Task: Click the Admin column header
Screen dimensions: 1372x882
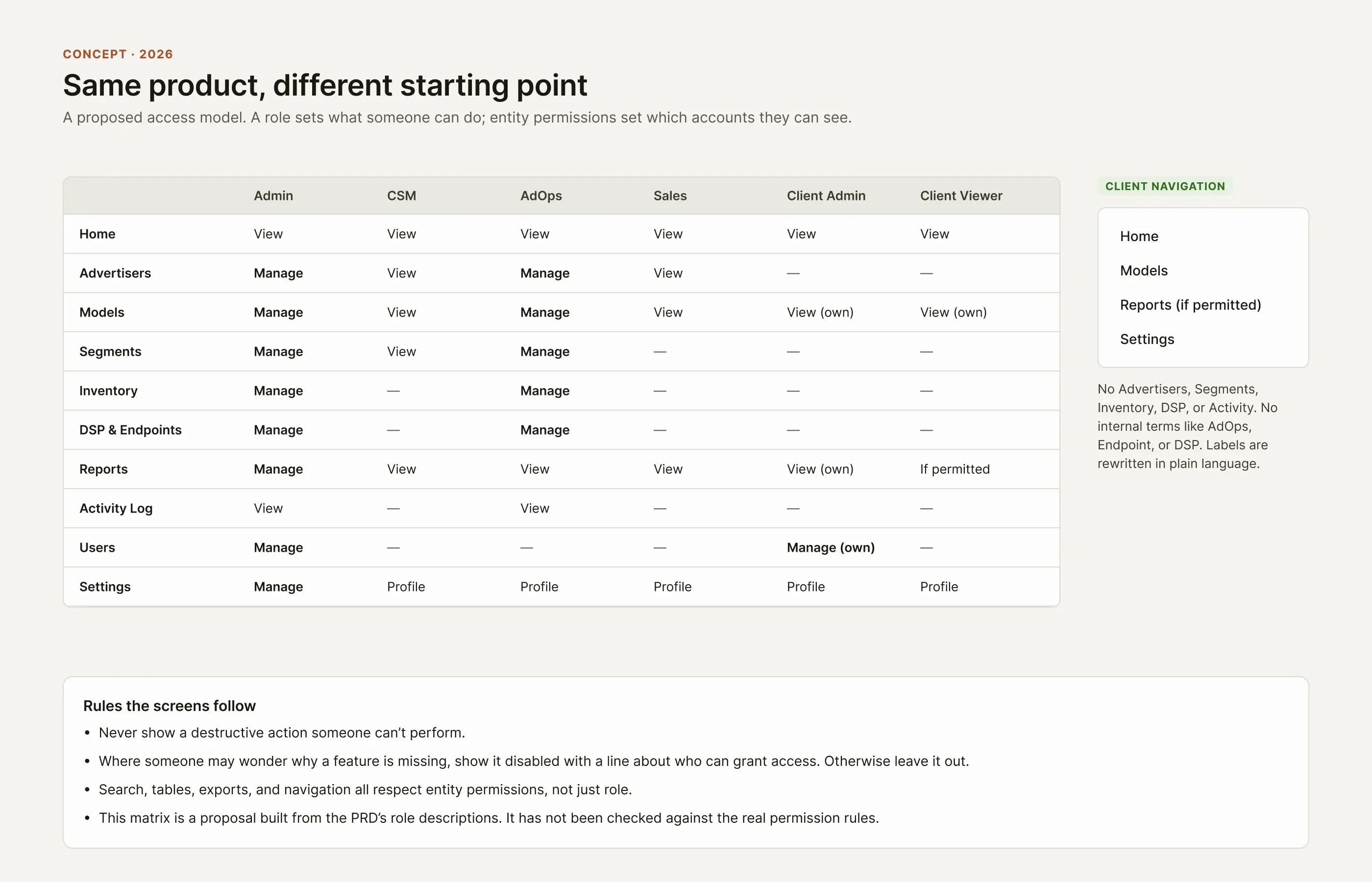Action: pyautogui.click(x=273, y=196)
